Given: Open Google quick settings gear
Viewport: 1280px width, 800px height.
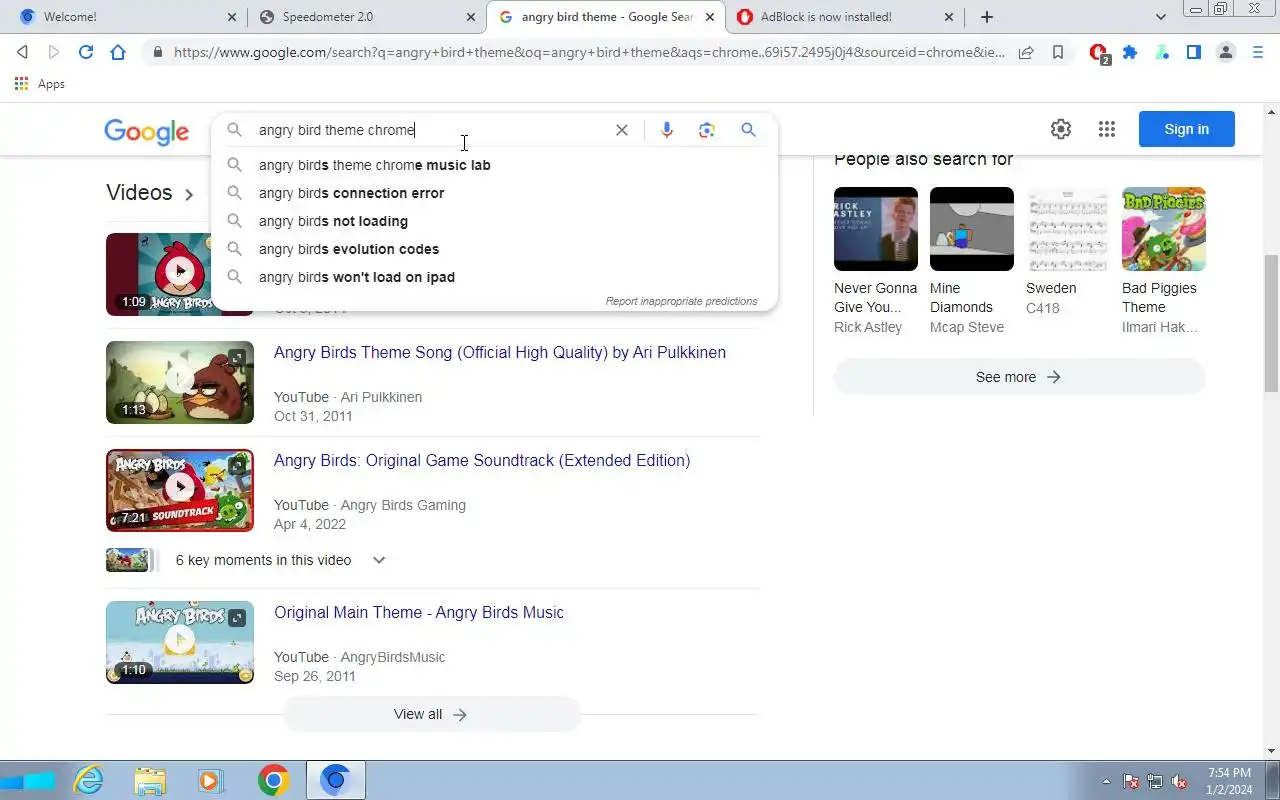Looking at the screenshot, I should (x=1061, y=129).
